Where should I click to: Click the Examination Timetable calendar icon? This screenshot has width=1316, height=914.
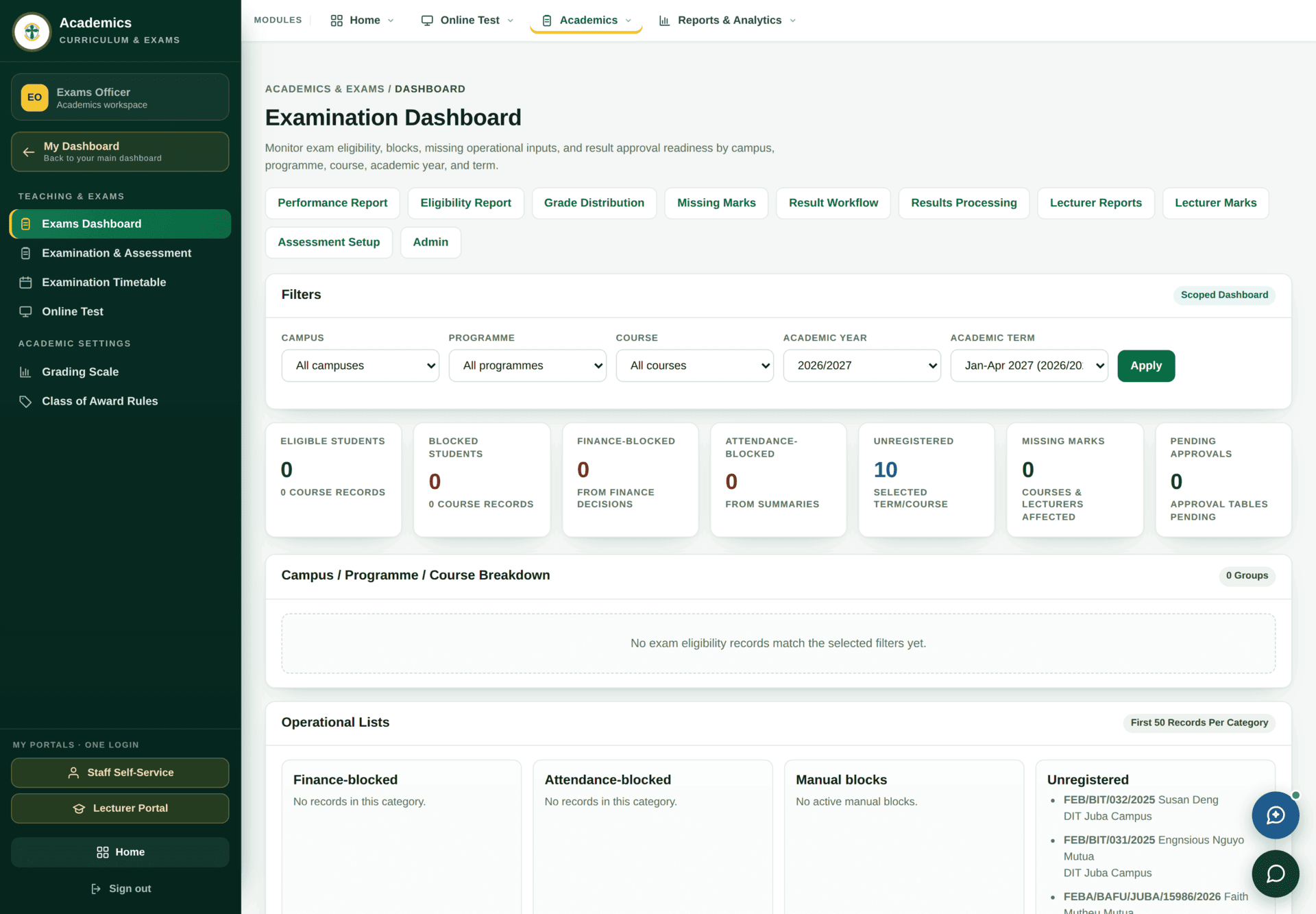click(25, 282)
